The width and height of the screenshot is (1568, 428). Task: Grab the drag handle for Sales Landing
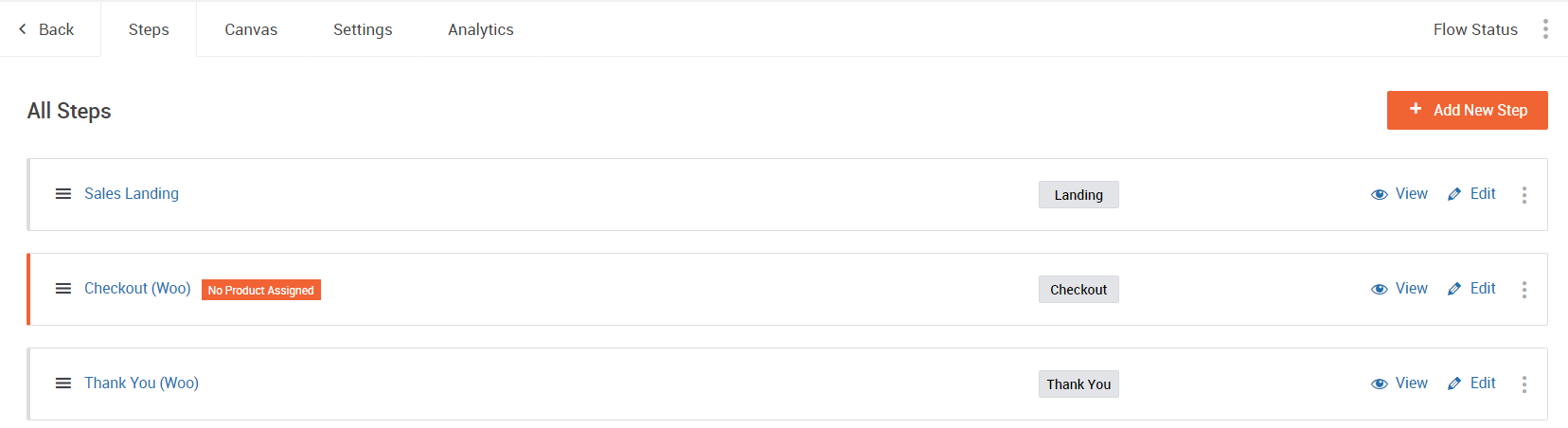[x=63, y=194]
